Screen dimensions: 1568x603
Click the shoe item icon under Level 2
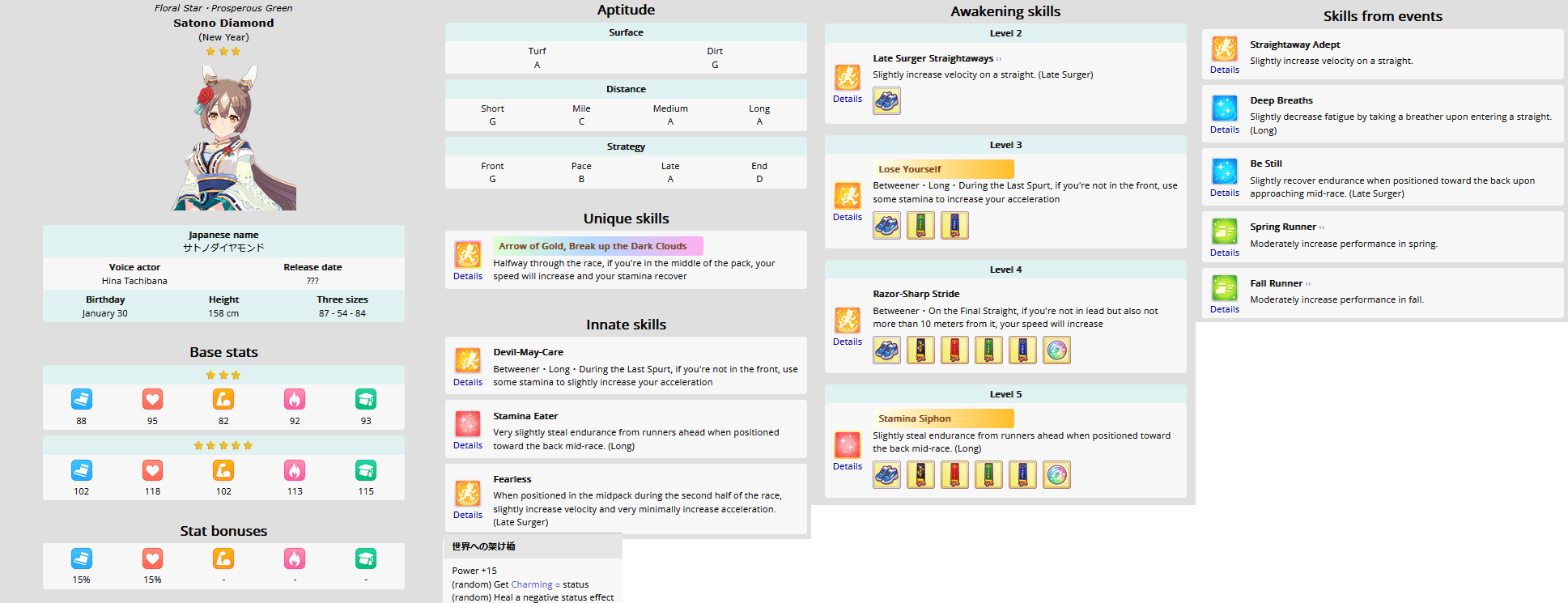(x=886, y=101)
